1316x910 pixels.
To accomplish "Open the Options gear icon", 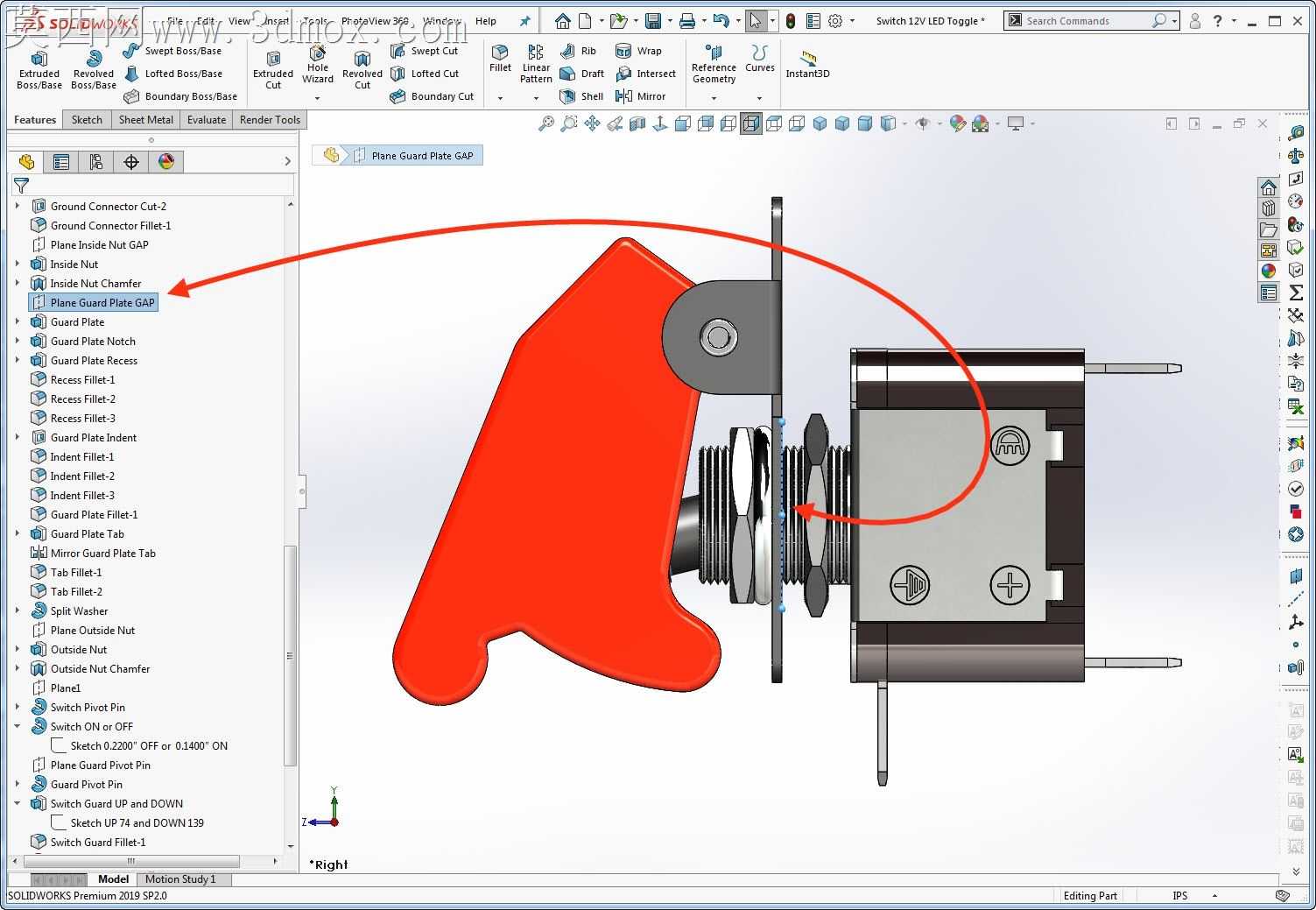I will (835, 21).
